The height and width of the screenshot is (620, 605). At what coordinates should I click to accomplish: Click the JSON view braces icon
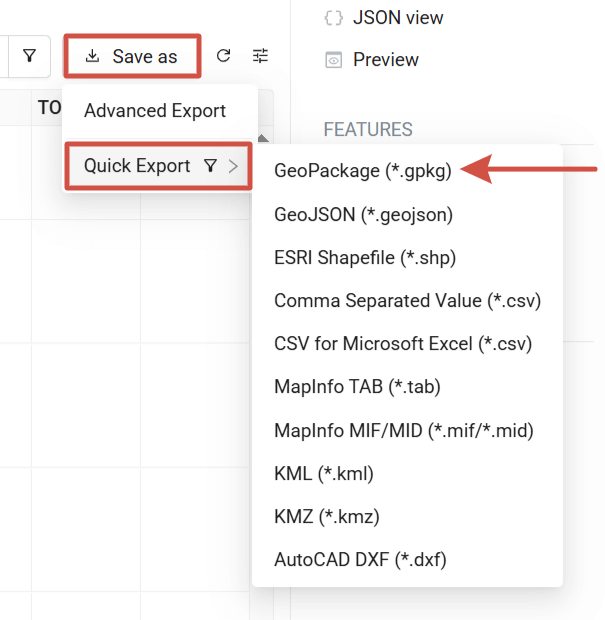pos(333,18)
